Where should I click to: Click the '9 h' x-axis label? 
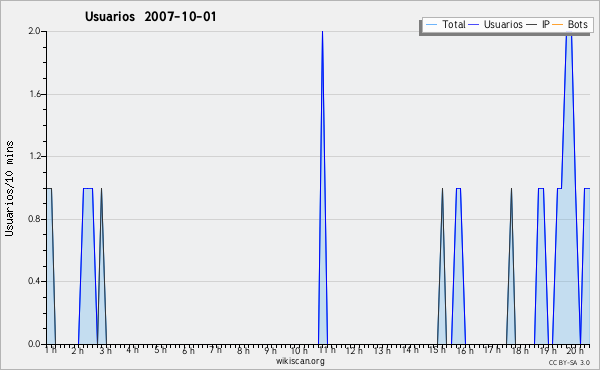(x=270, y=350)
